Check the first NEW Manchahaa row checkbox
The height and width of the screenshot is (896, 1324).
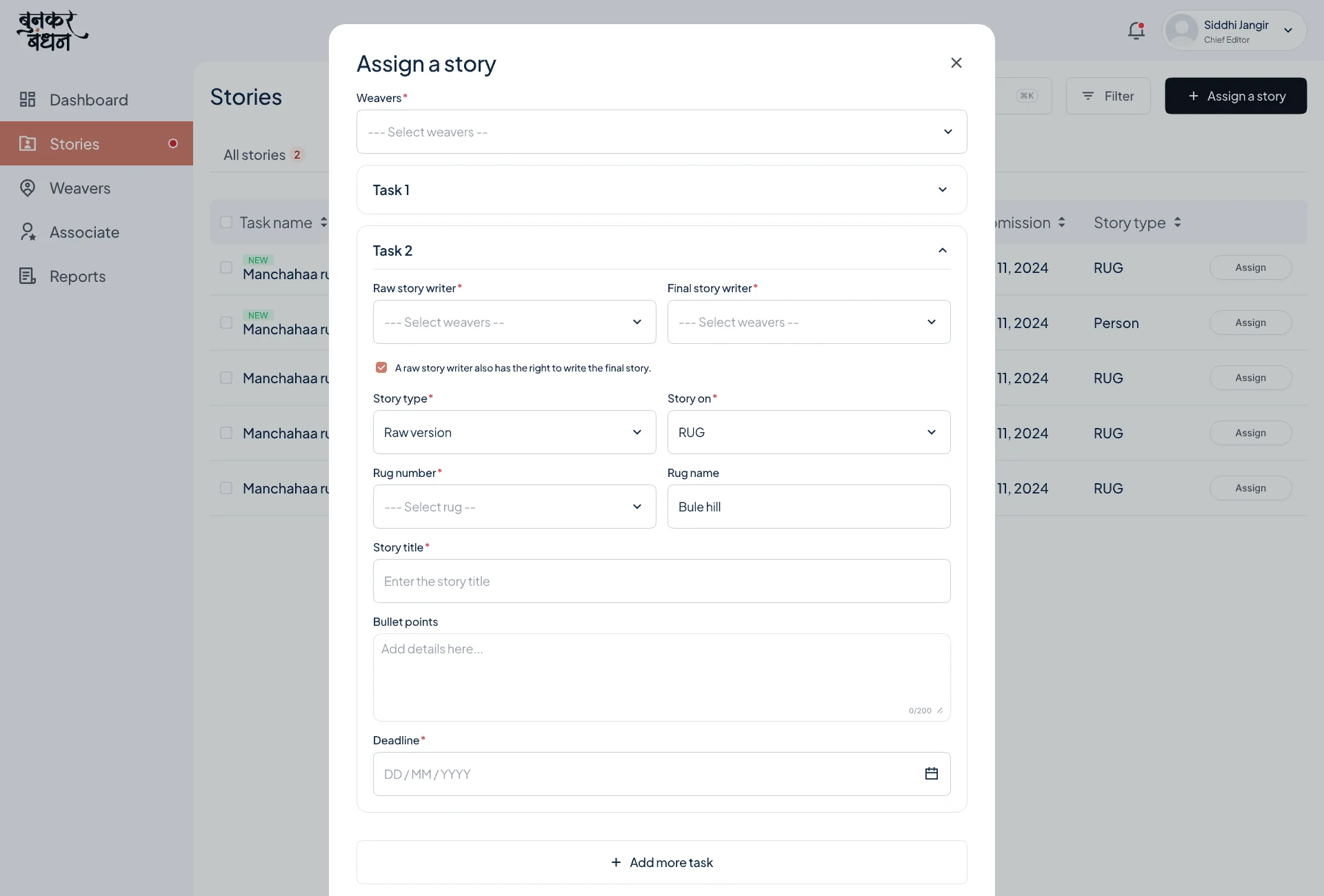pyautogui.click(x=226, y=267)
